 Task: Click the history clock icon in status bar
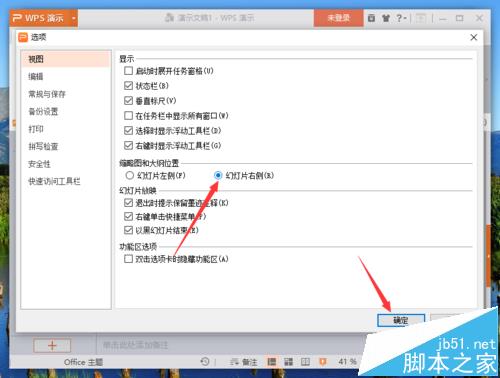point(205,361)
